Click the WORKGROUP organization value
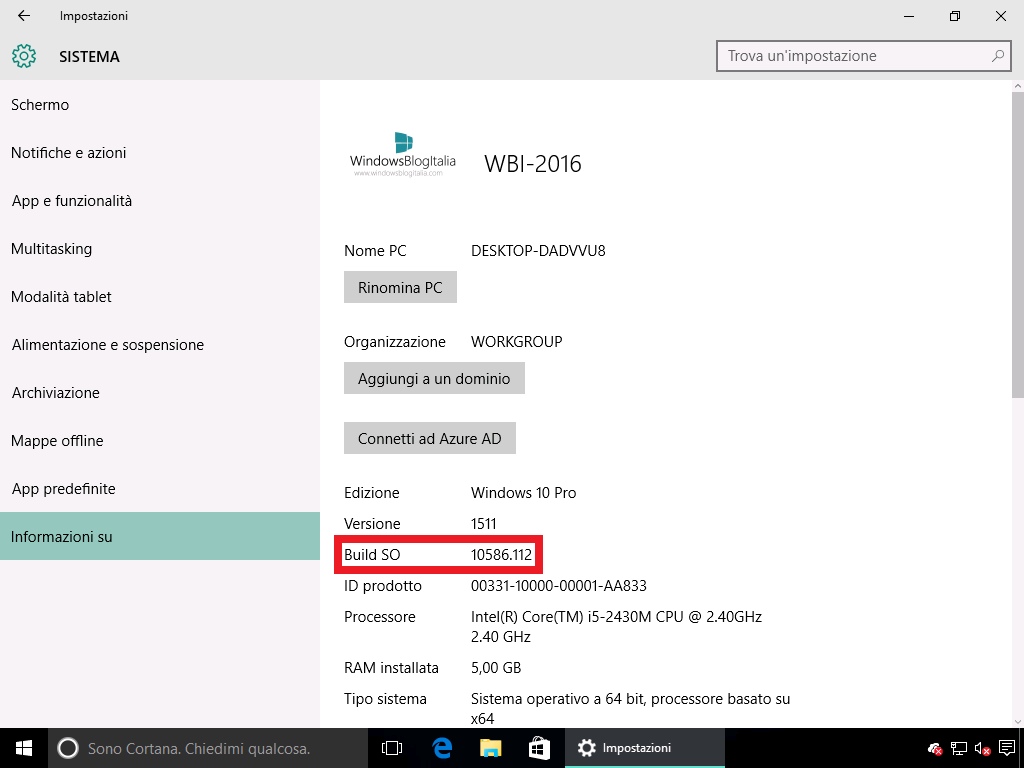 coord(517,342)
